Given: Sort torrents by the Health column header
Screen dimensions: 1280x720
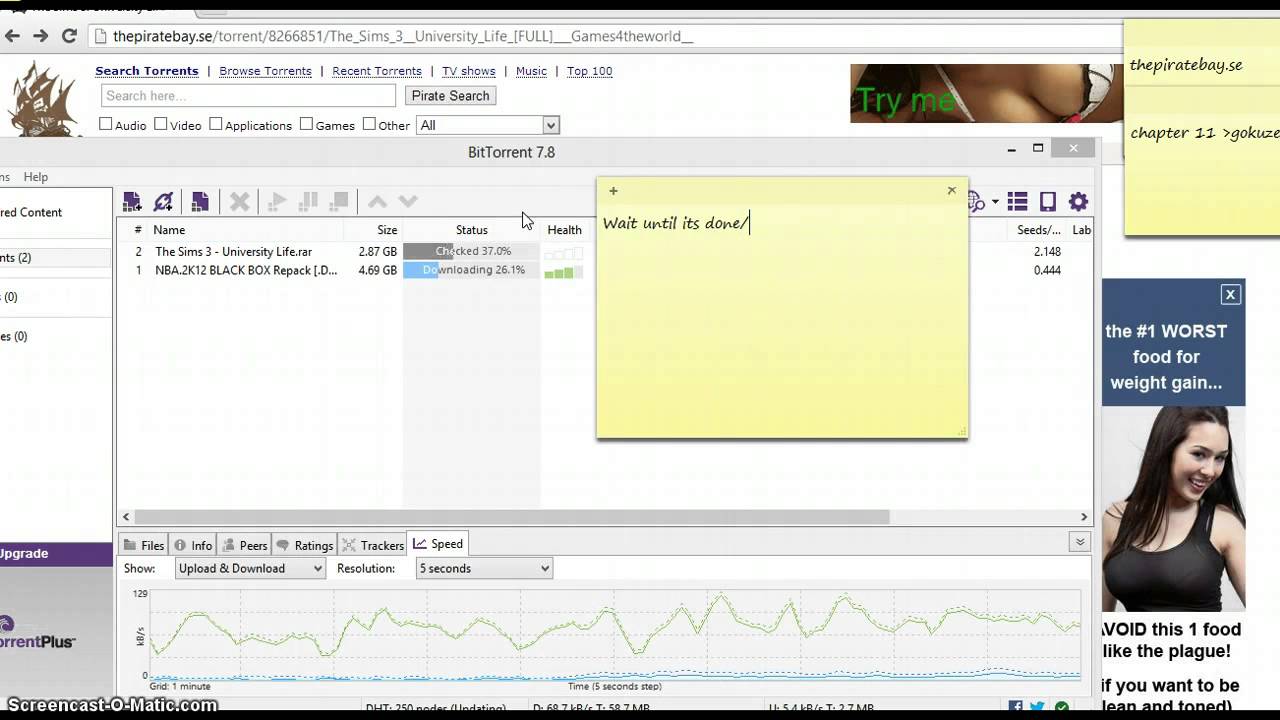Looking at the screenshot, I should point(564,230).
